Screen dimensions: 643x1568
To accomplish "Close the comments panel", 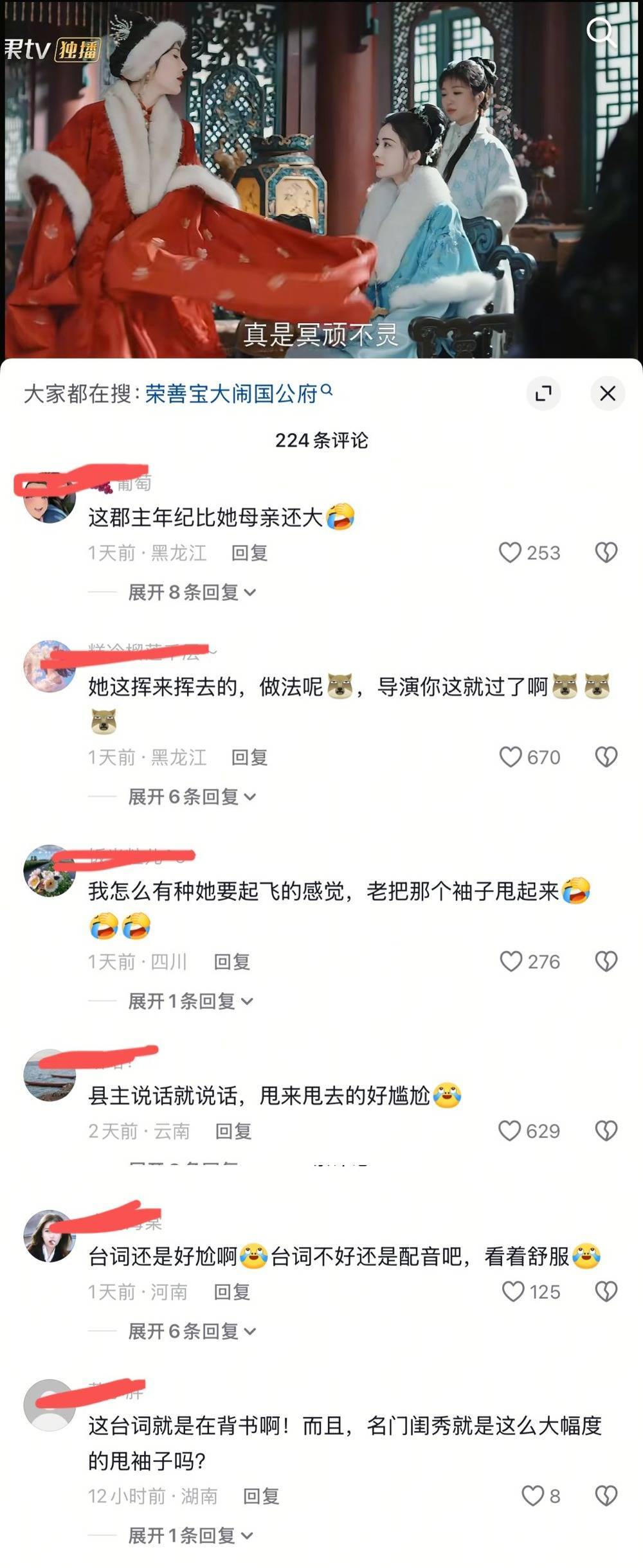I will (608, 393).
